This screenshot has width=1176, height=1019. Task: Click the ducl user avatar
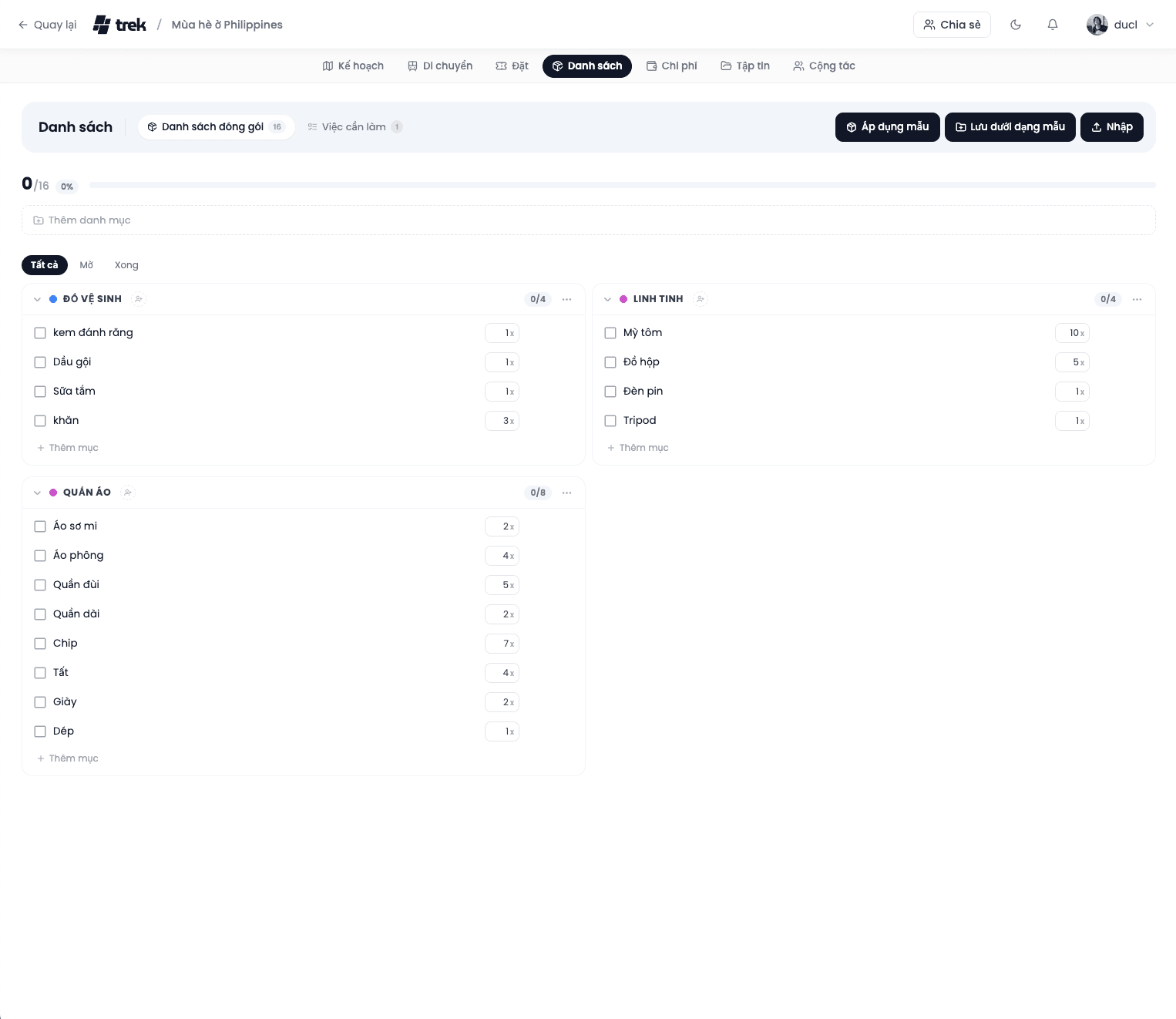(1097, 25)
